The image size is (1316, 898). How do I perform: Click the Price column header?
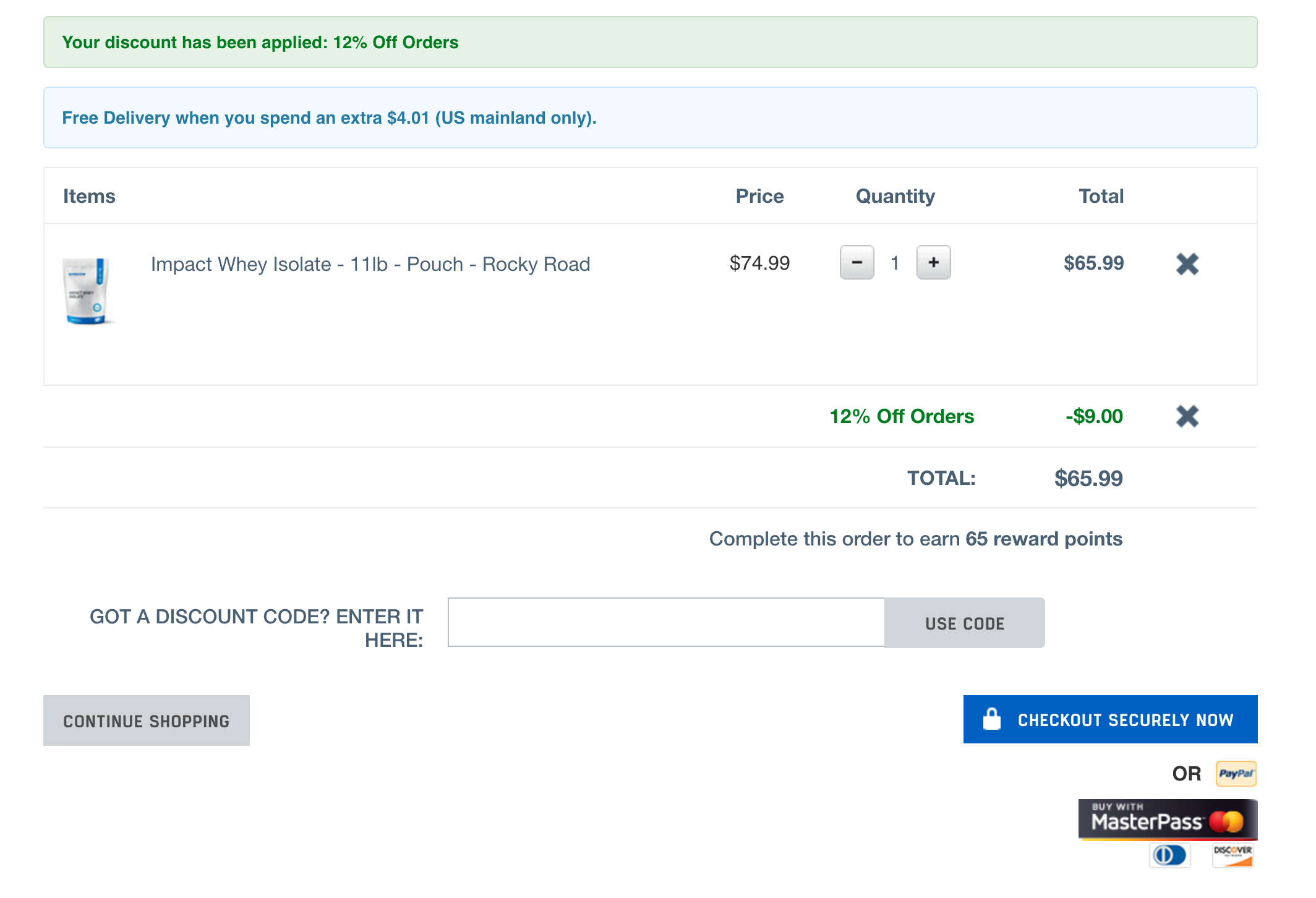point(759,196)
